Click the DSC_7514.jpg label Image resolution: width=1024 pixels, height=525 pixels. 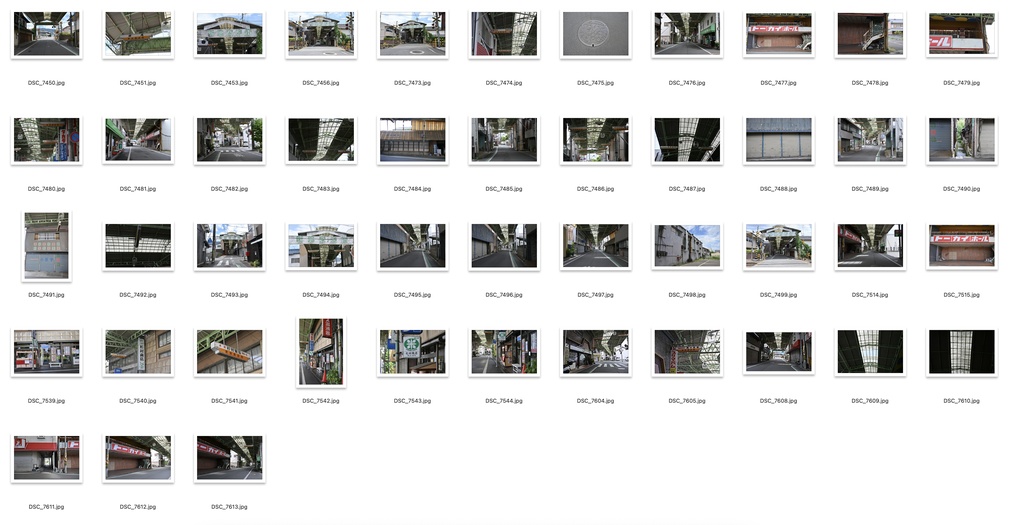pos(869,294)
